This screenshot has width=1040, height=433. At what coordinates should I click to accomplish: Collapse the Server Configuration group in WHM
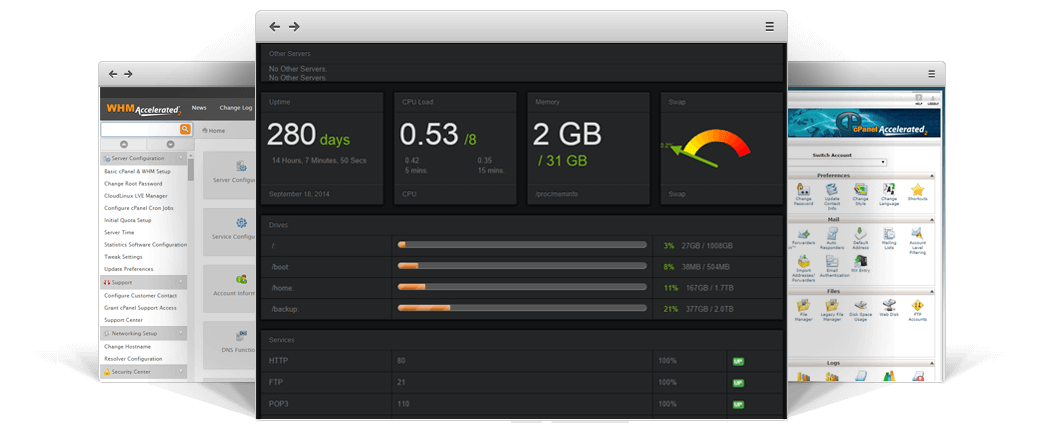pyautogui.click(x=180, y=158)
